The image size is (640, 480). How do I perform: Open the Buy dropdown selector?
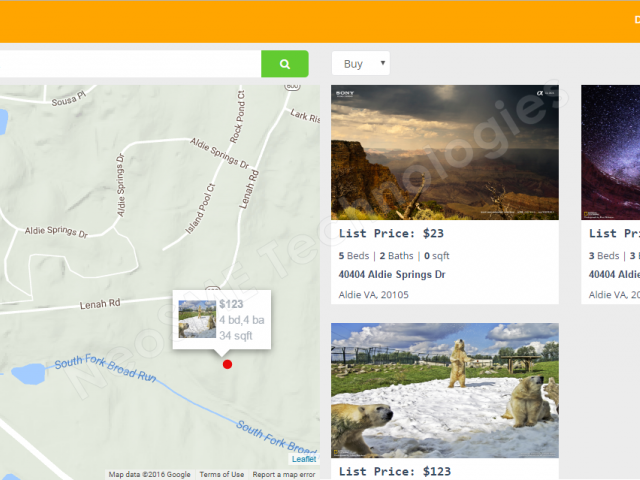pyautogui.click(x=360, y=64)
